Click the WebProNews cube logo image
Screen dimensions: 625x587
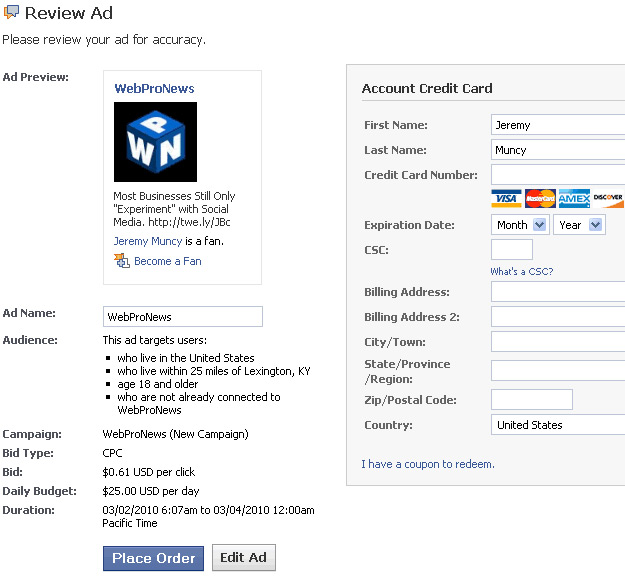pyautogui.click(x=155, y=142)
